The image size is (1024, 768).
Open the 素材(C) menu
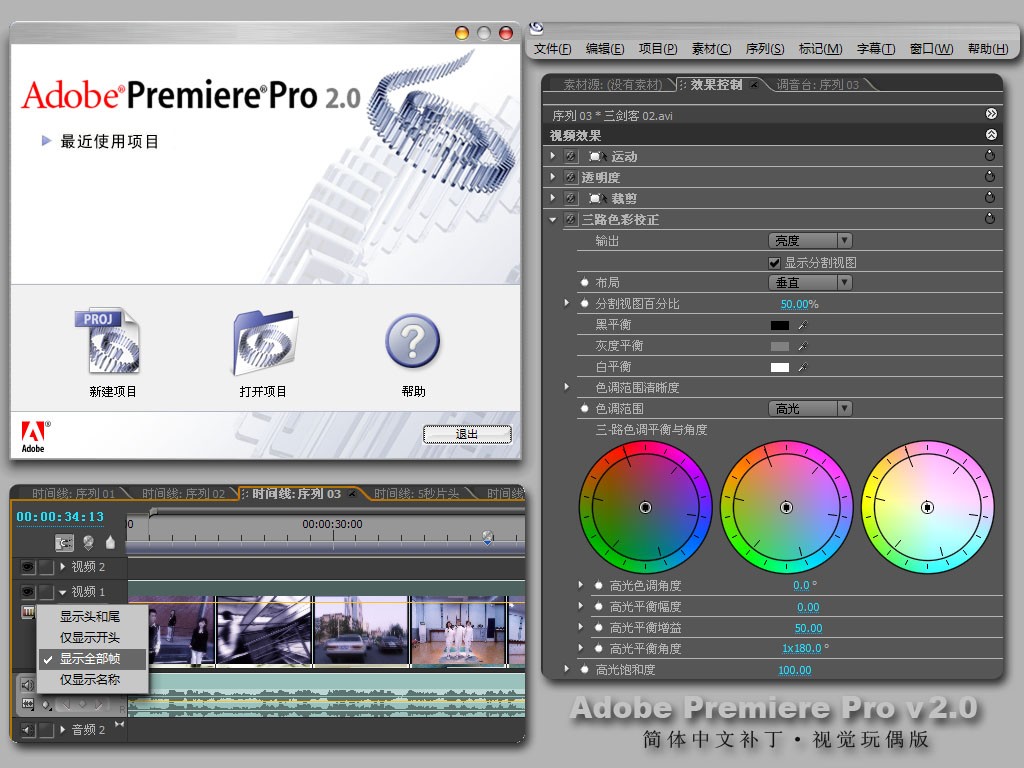coord(711,49)
